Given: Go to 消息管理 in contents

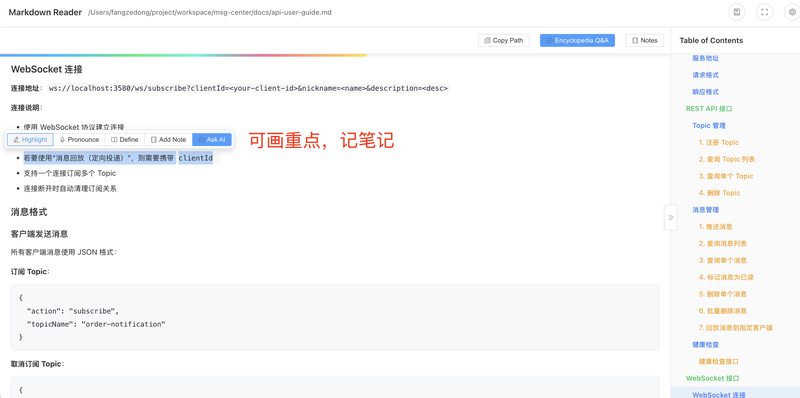Looking at the screenshot, I should click(x=706, y=210).
